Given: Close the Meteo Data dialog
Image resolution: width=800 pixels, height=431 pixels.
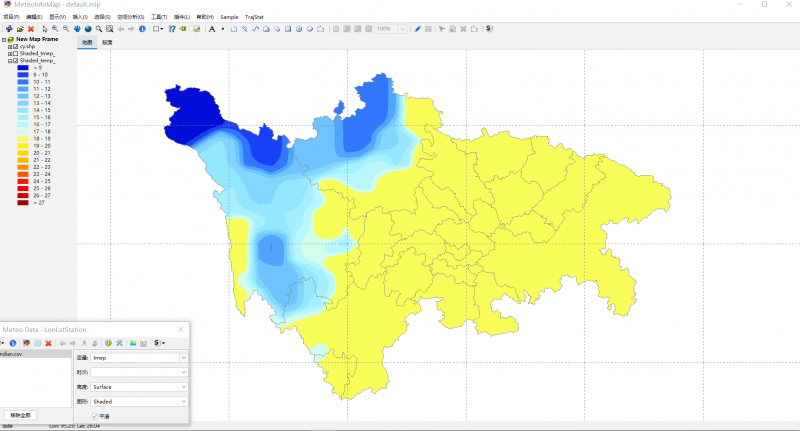Looking at the screenshot, I should (x=180, y=328).
